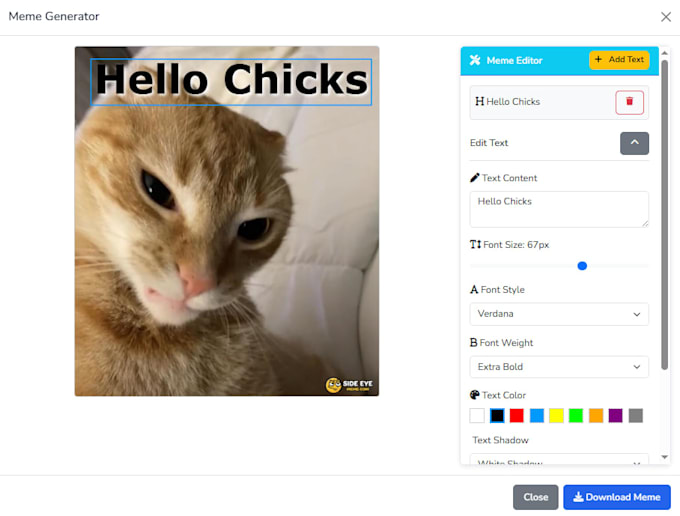Click the palette icon beside Text Color
This screenshot has height=516, width=680.
(474, 395)
